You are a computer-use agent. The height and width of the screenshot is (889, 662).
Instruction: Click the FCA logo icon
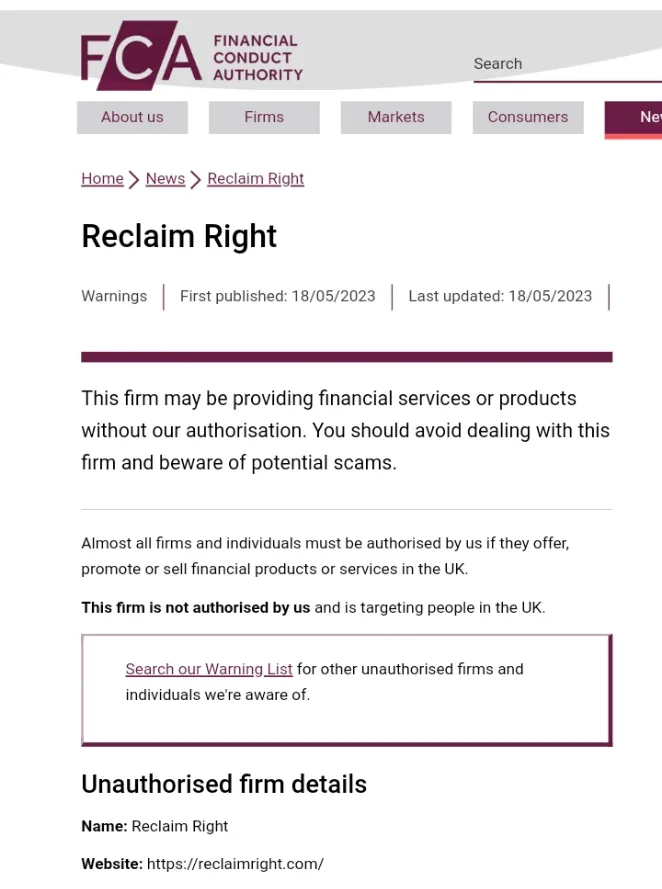pos(141,56)
